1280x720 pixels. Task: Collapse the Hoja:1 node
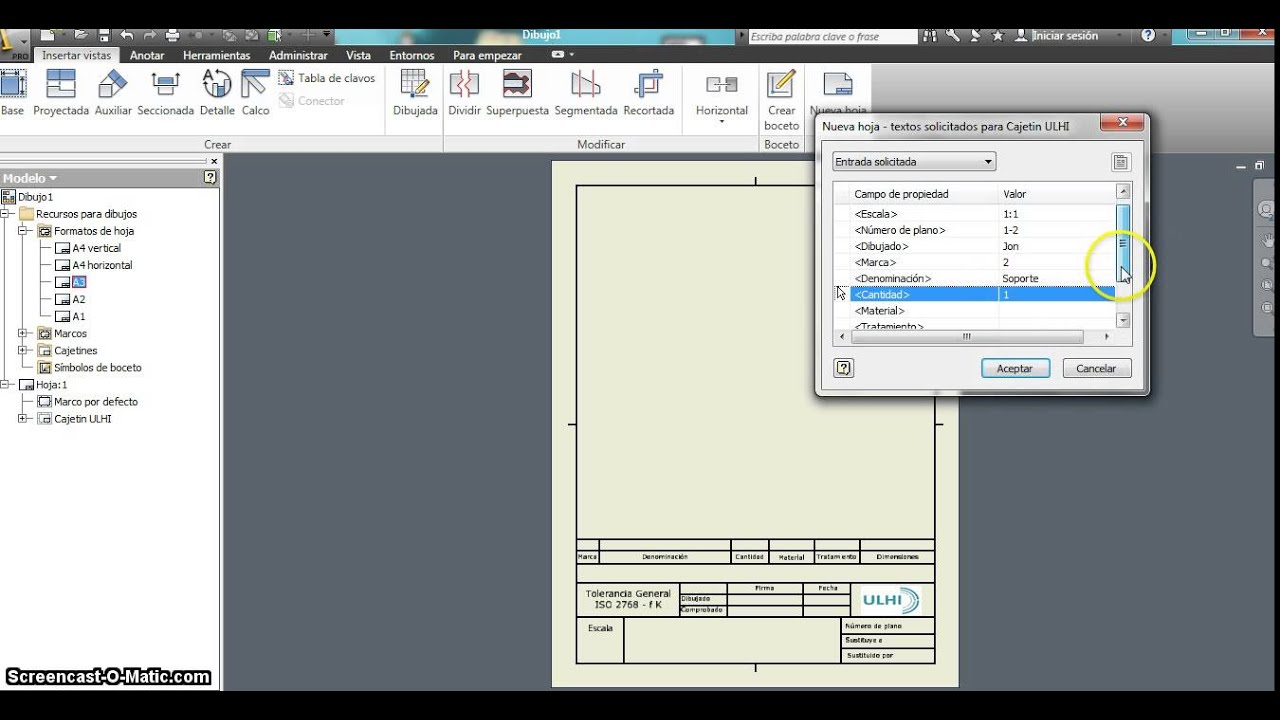click(x=6, y=384)
